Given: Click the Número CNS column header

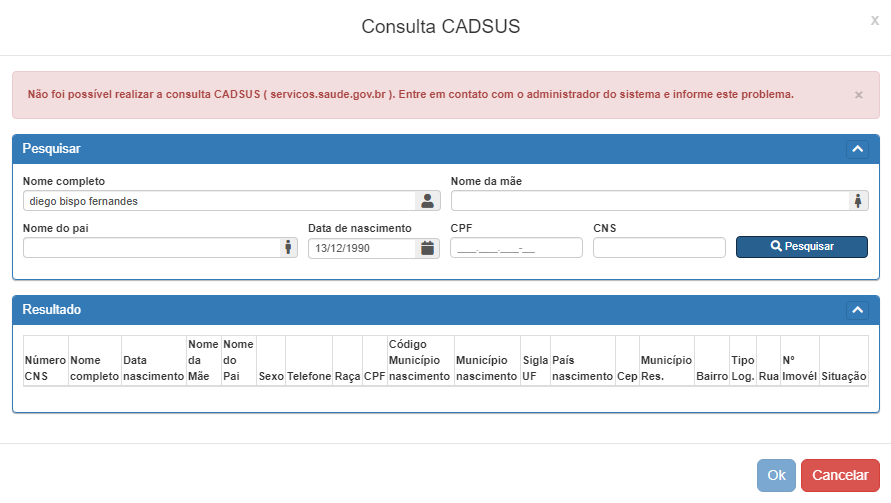Looking at the screenshot, I should [45, 367].
